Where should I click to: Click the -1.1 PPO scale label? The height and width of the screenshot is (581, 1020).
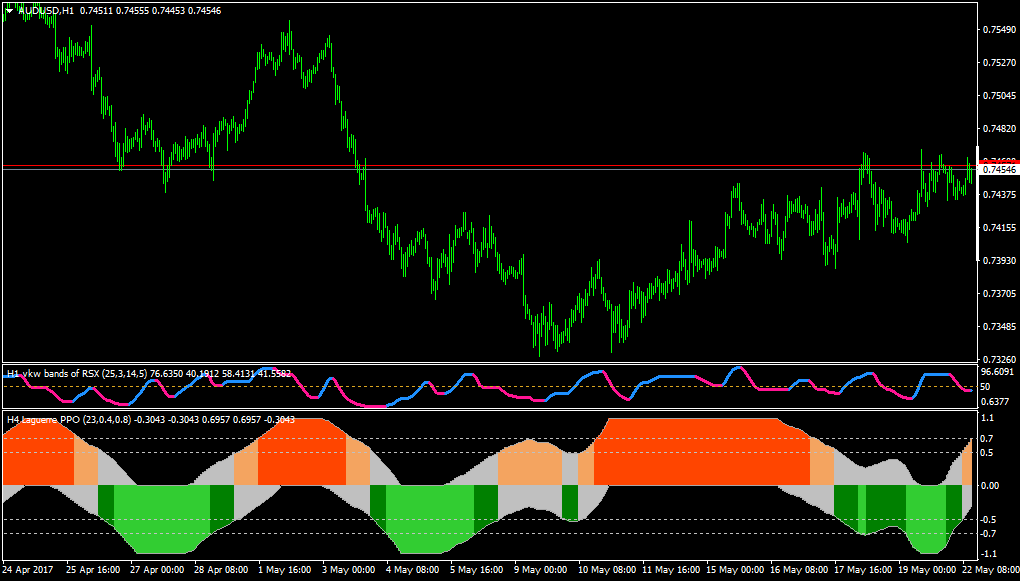[x=987, y=554]
